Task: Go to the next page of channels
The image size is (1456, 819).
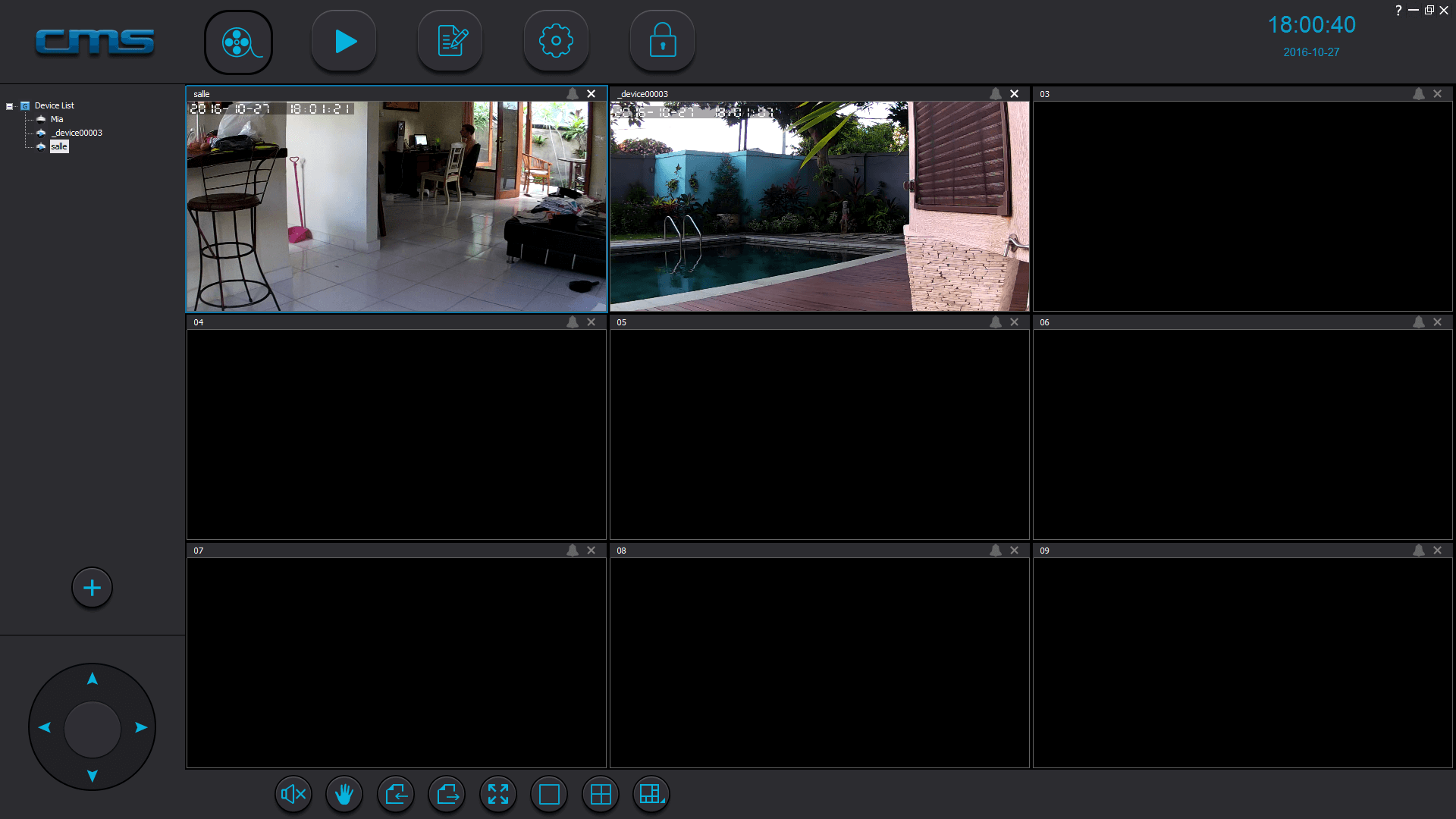Action: click(447, 794)
